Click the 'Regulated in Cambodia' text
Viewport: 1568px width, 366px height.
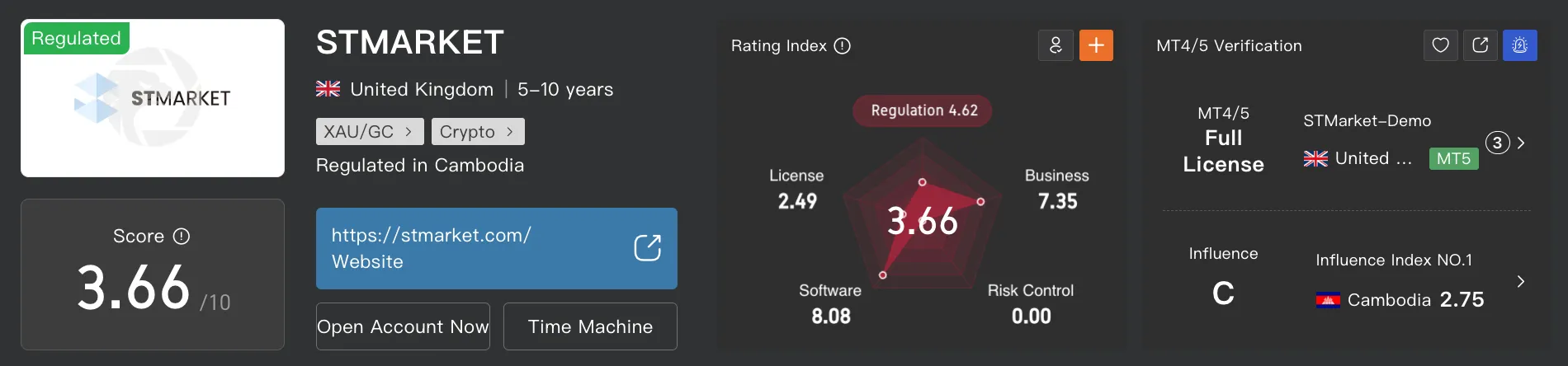pyautogui.click(x=420, y=166)
